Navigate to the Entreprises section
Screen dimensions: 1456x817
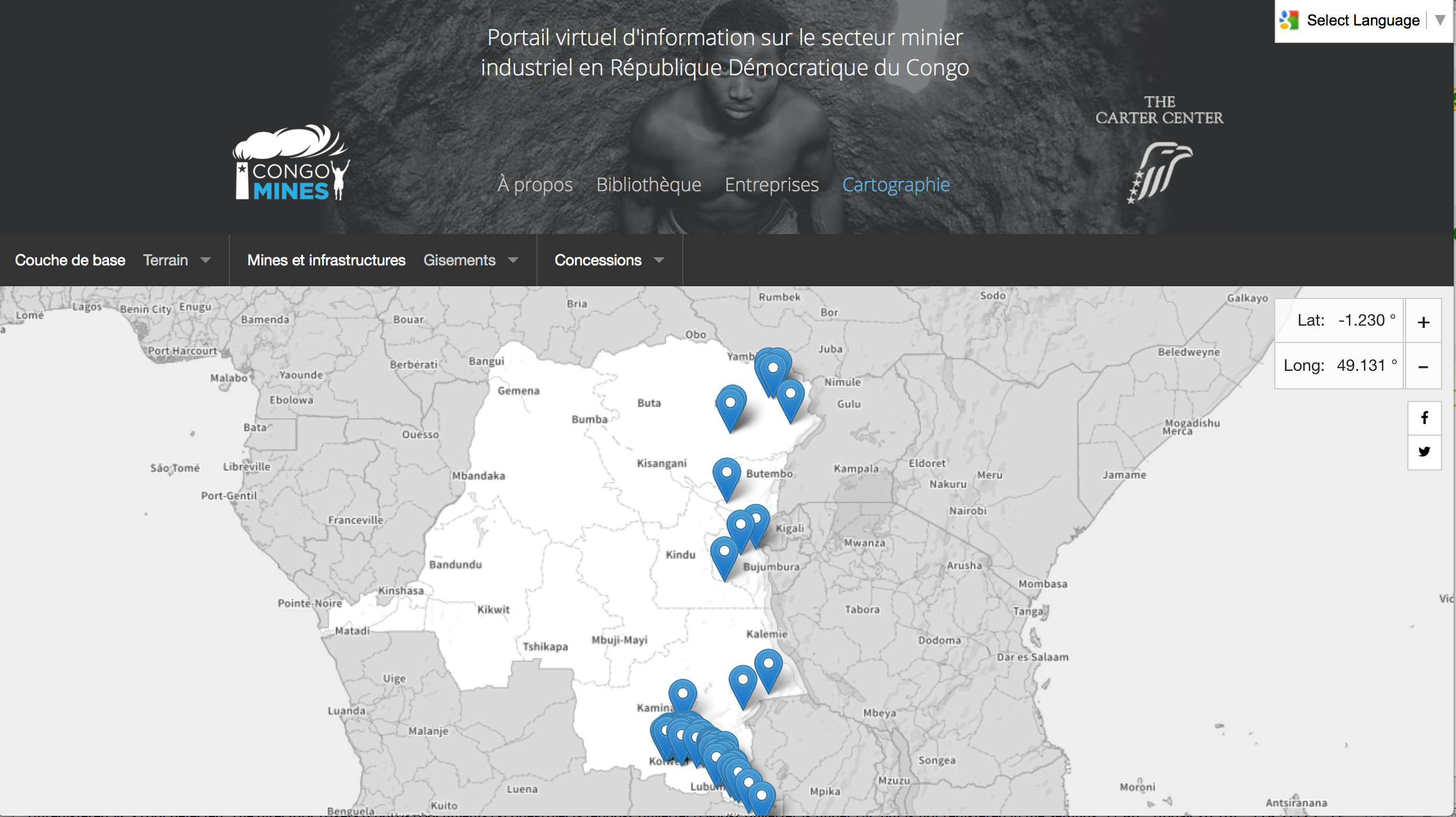[771, 184]
